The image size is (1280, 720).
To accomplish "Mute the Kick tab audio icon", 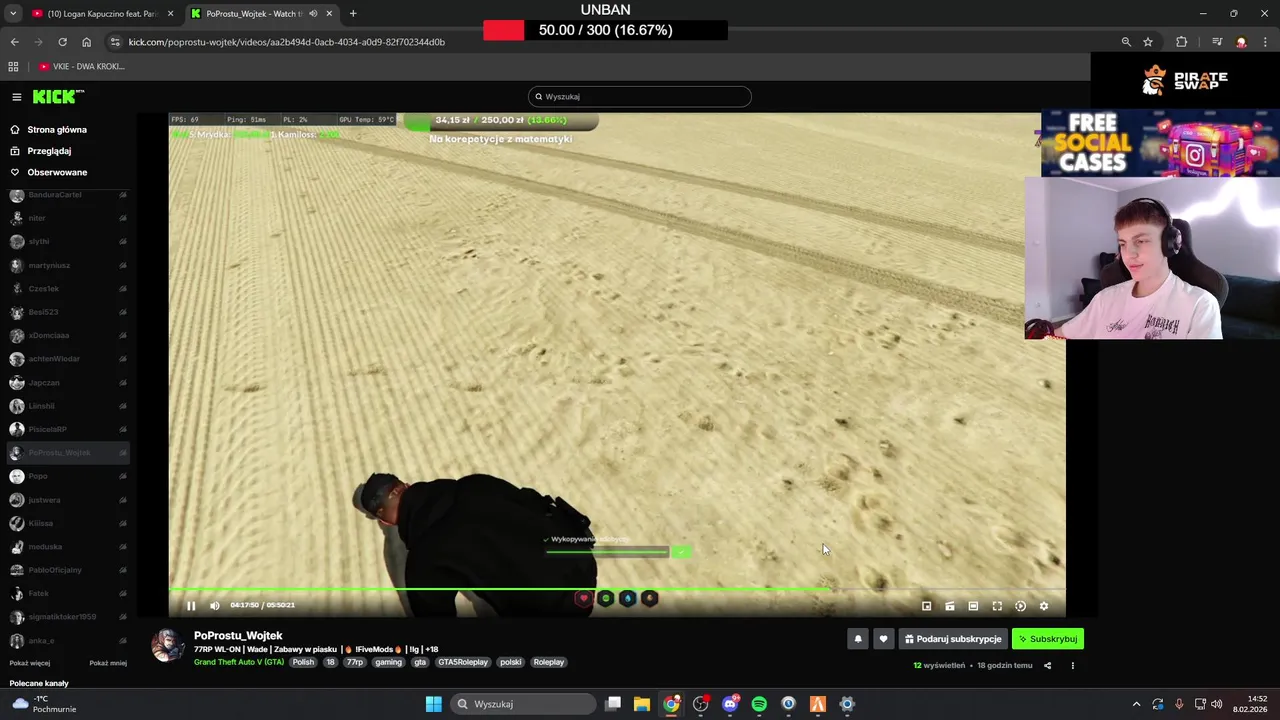I will [313, 14].
